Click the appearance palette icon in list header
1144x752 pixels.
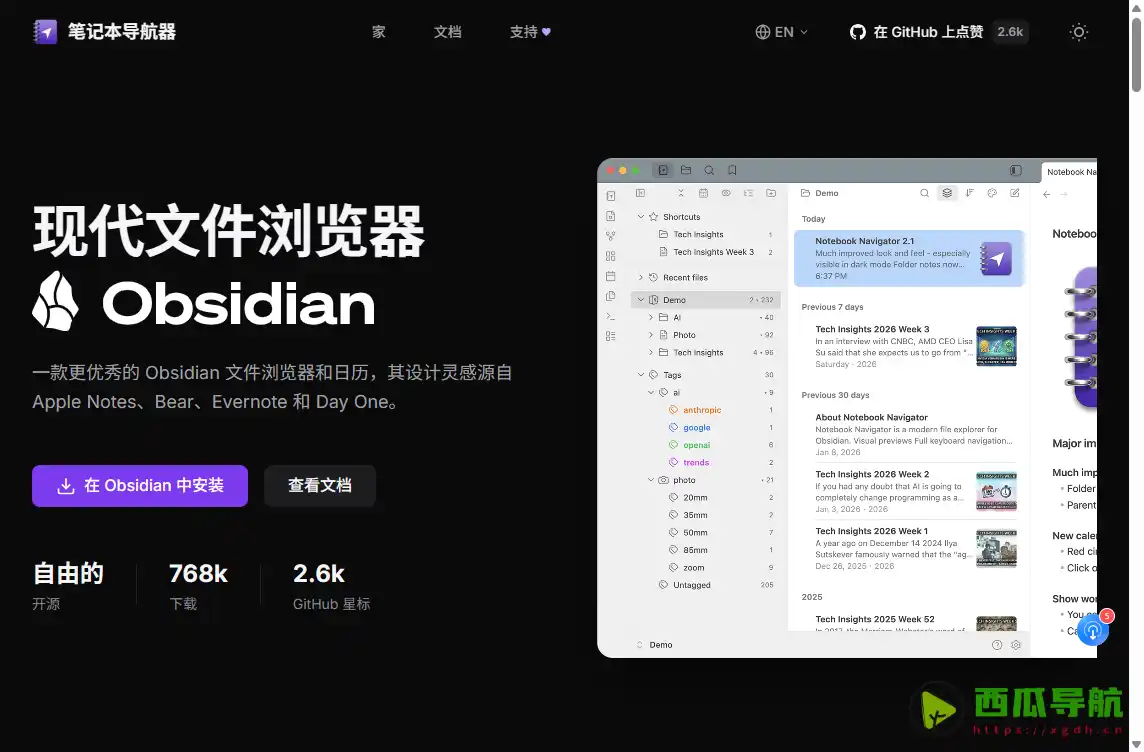992,193
